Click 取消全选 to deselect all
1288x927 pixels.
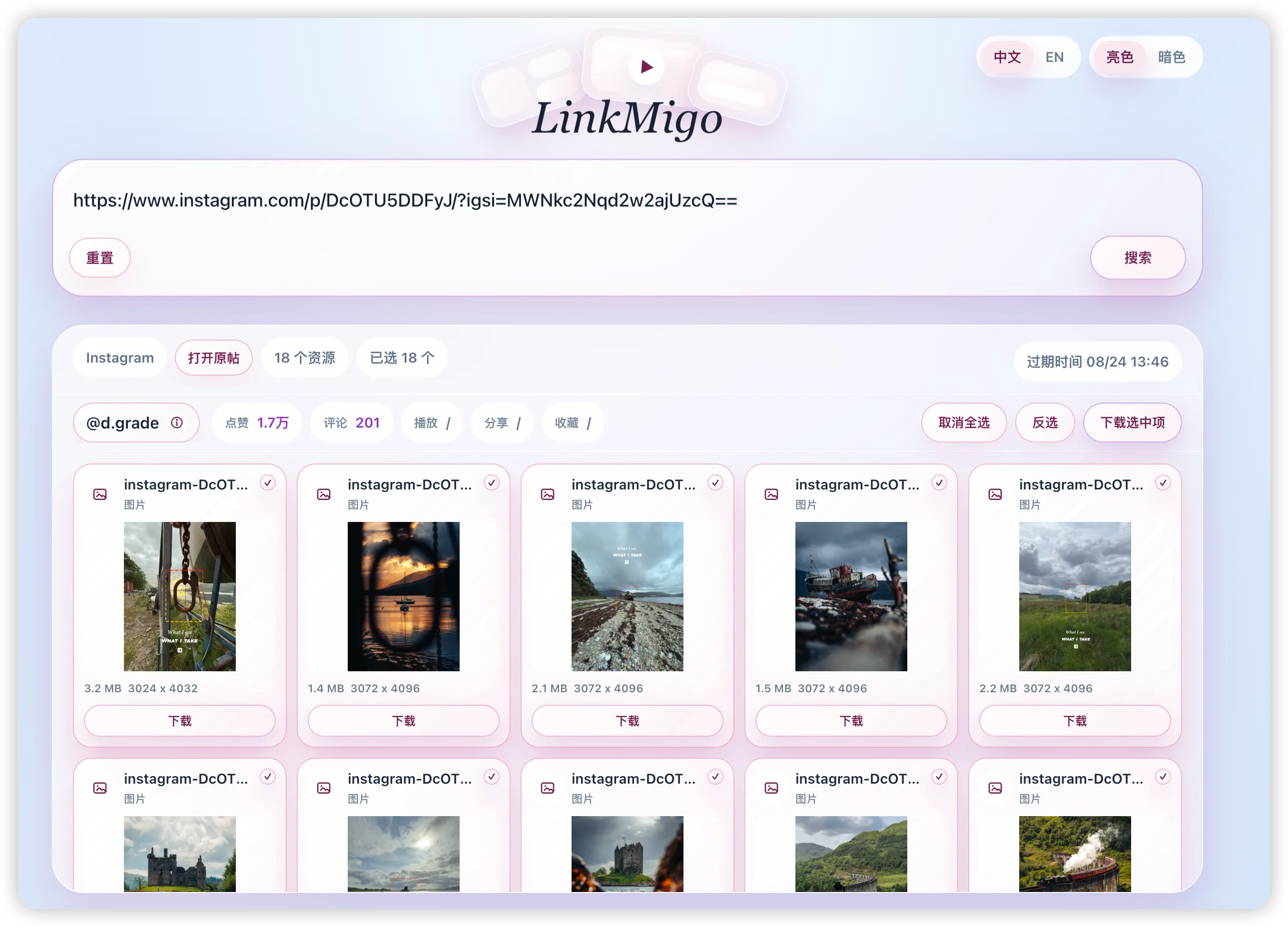pos(964,423)
